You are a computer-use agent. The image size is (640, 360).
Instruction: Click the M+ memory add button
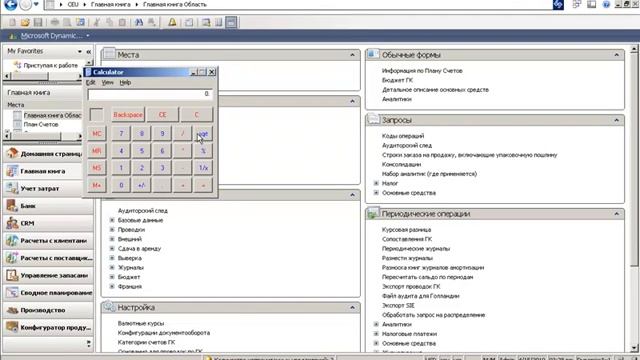click(x=97, y=185)
